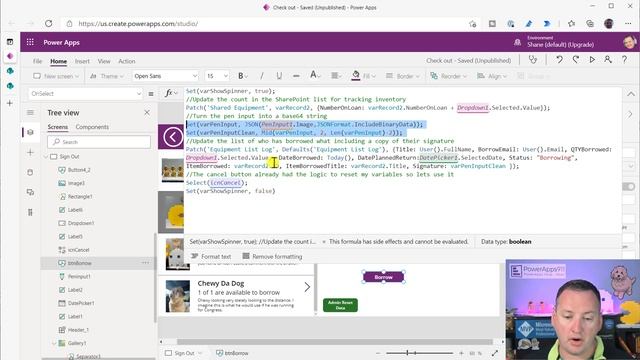This screenshot has height=360, width=640.
Task: Open the Power Apps app launcher waffle
Action: (30, 42)
